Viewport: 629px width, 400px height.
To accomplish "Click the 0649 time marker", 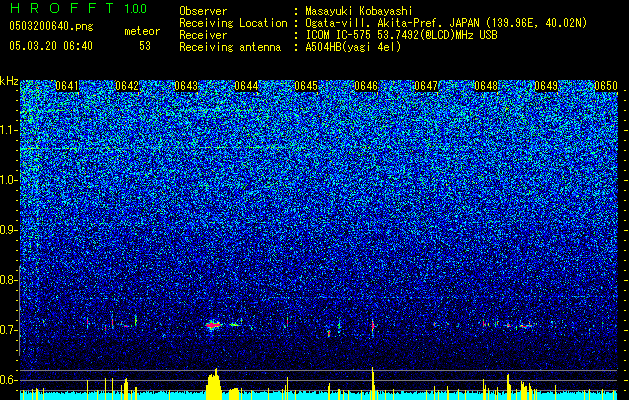I will click(x=546, y=86).
